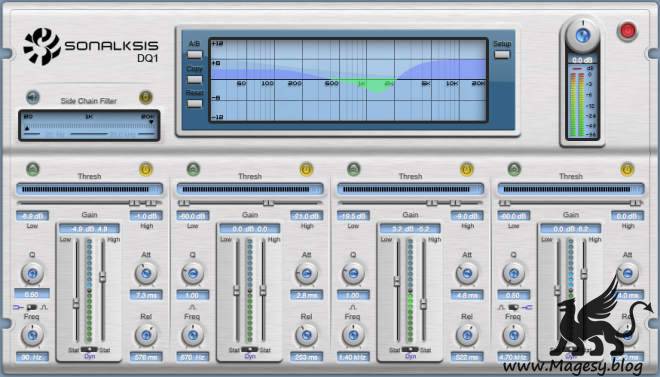Click the Freq knob above the 4.70 kHz value
Image resolution: width=660 pixels, height=377 pixels.
pos(514,335)
